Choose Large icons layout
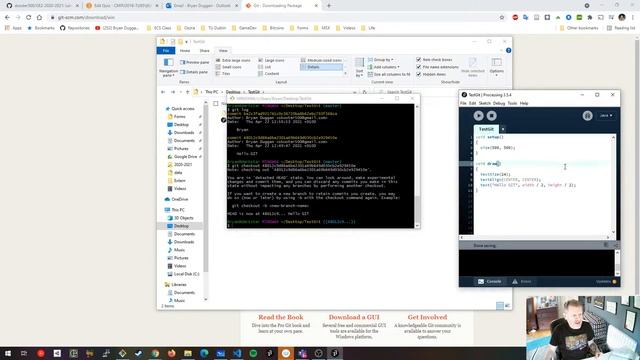This screenshot has height=360, width=640. click(271, 60)
